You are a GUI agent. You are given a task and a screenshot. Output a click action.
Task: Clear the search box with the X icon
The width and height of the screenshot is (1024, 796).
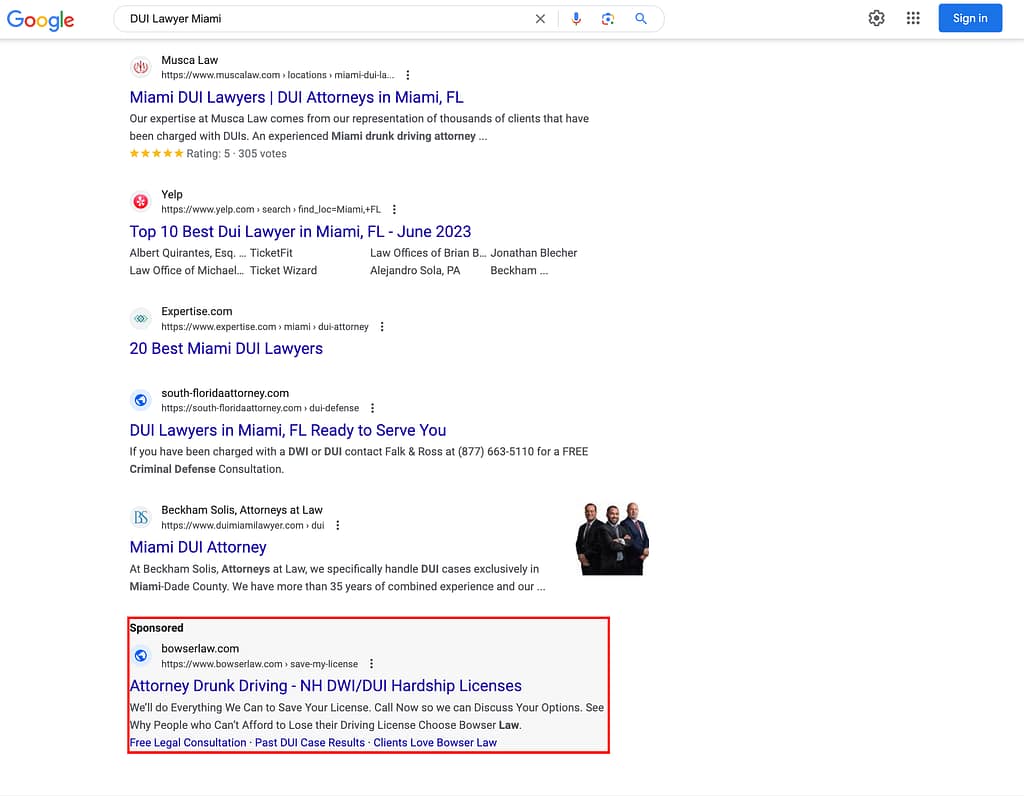[x=540, y=19]
